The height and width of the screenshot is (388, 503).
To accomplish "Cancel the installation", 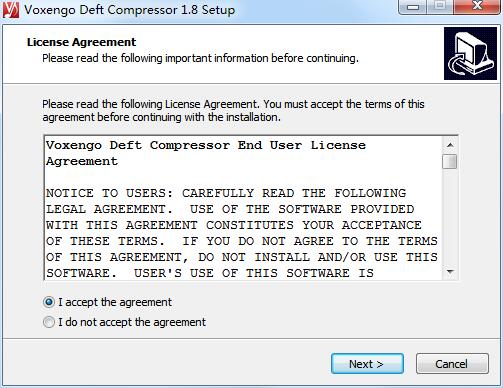I will coord(452,364).
